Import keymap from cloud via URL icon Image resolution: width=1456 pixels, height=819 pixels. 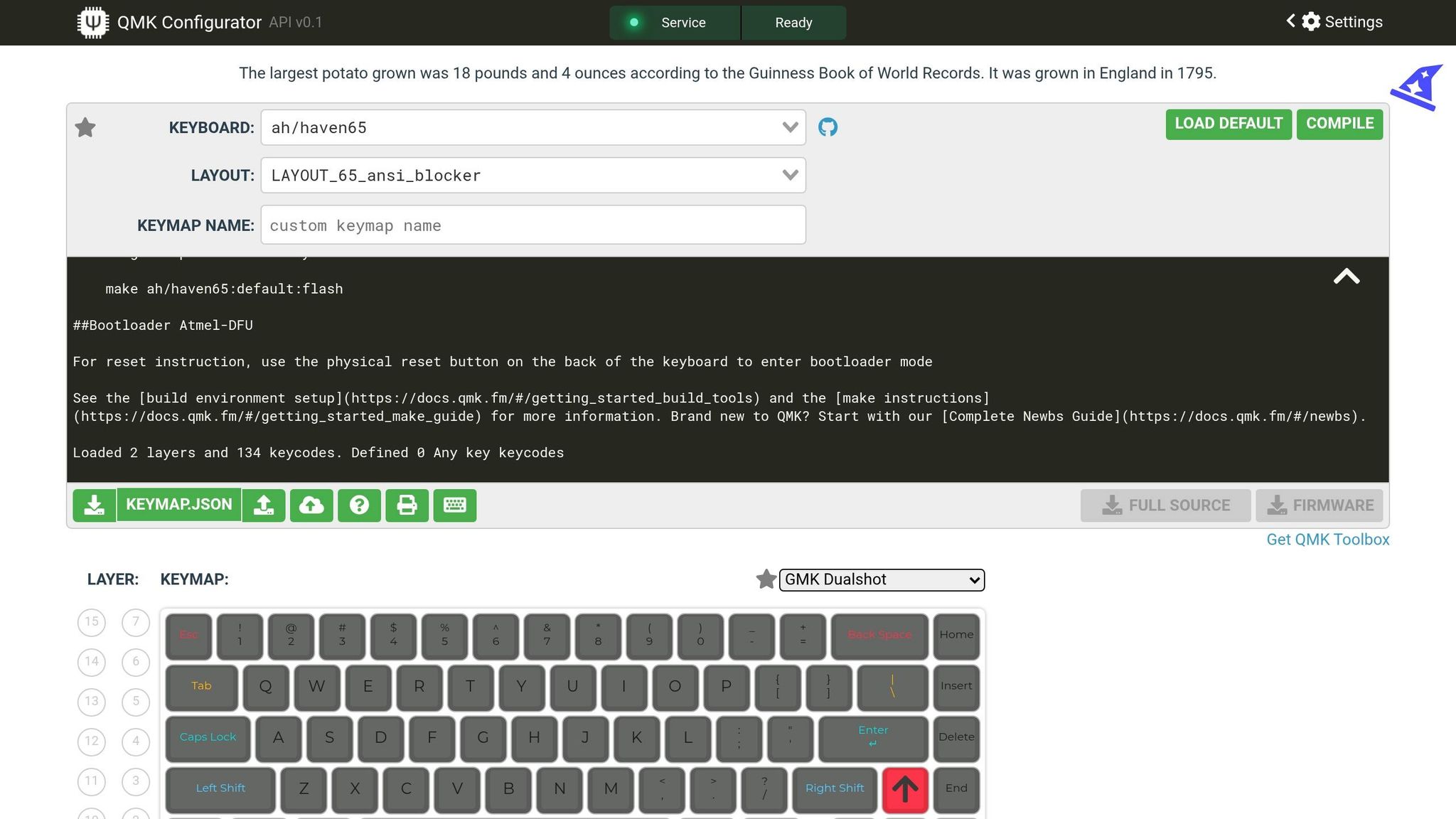pos(311,505)
